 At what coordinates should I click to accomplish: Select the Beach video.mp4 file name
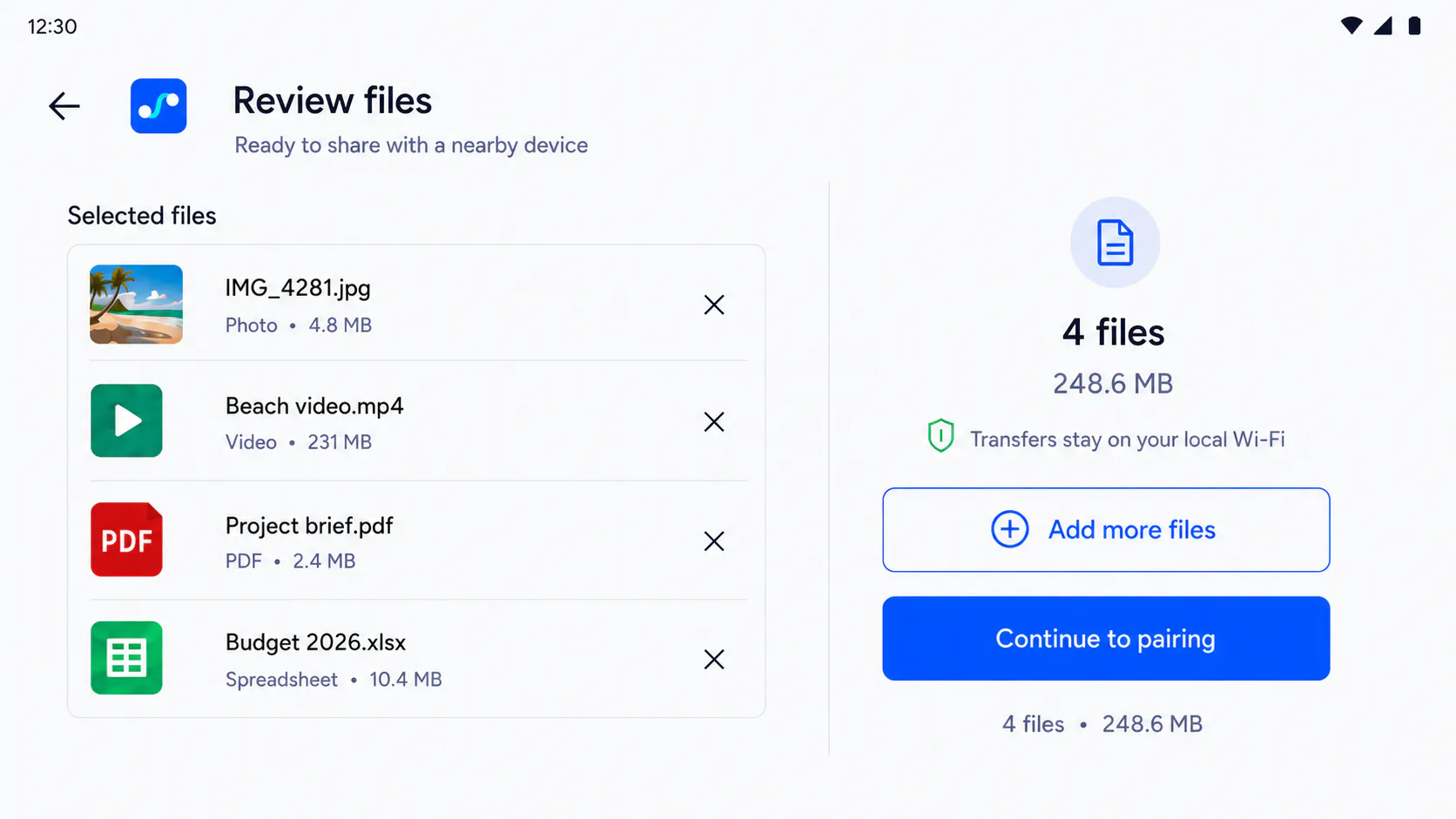click(314, 406)
